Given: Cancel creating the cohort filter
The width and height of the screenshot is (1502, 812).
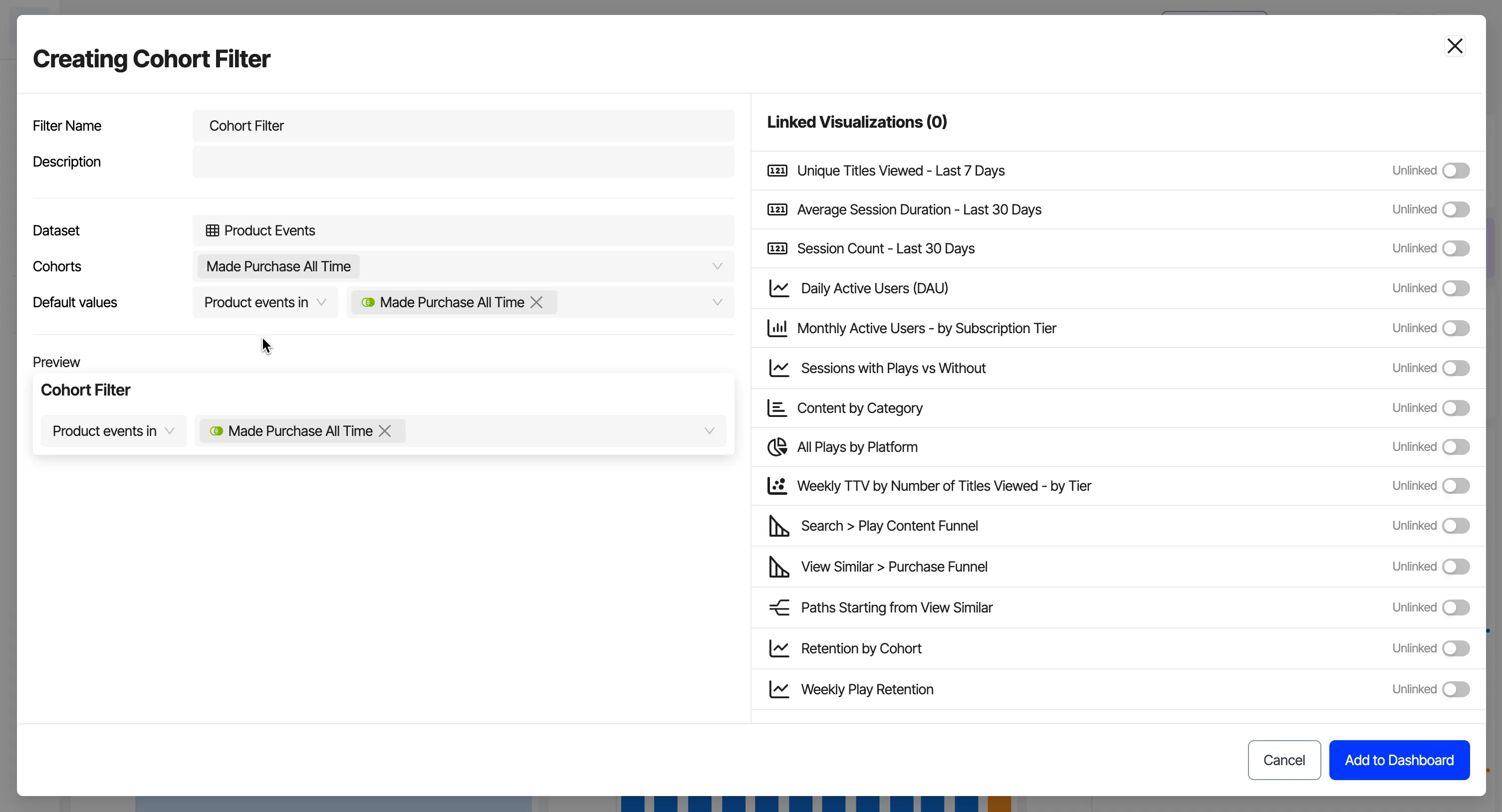Looking at the screenshot, I should click(1284, 760).
